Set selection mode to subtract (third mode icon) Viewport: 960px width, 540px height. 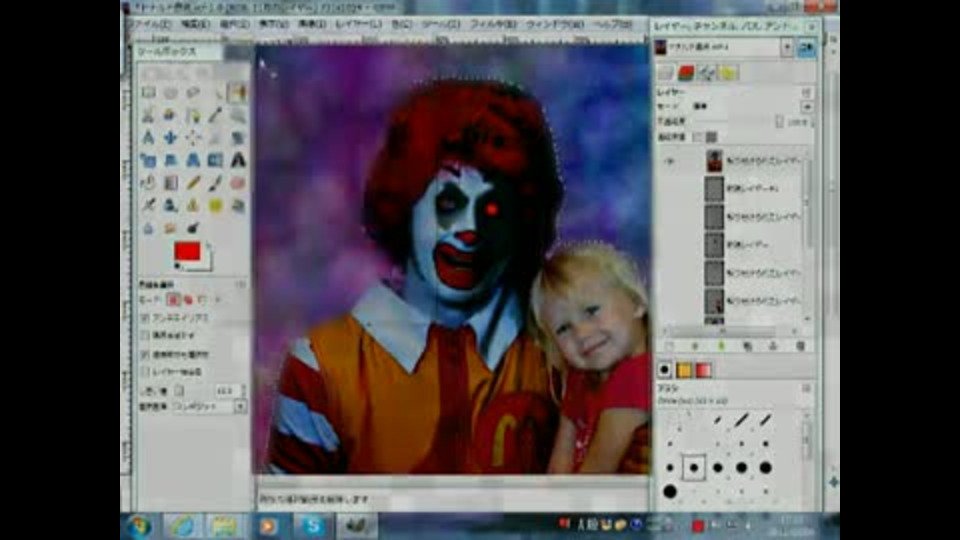(x=203, y=299)
